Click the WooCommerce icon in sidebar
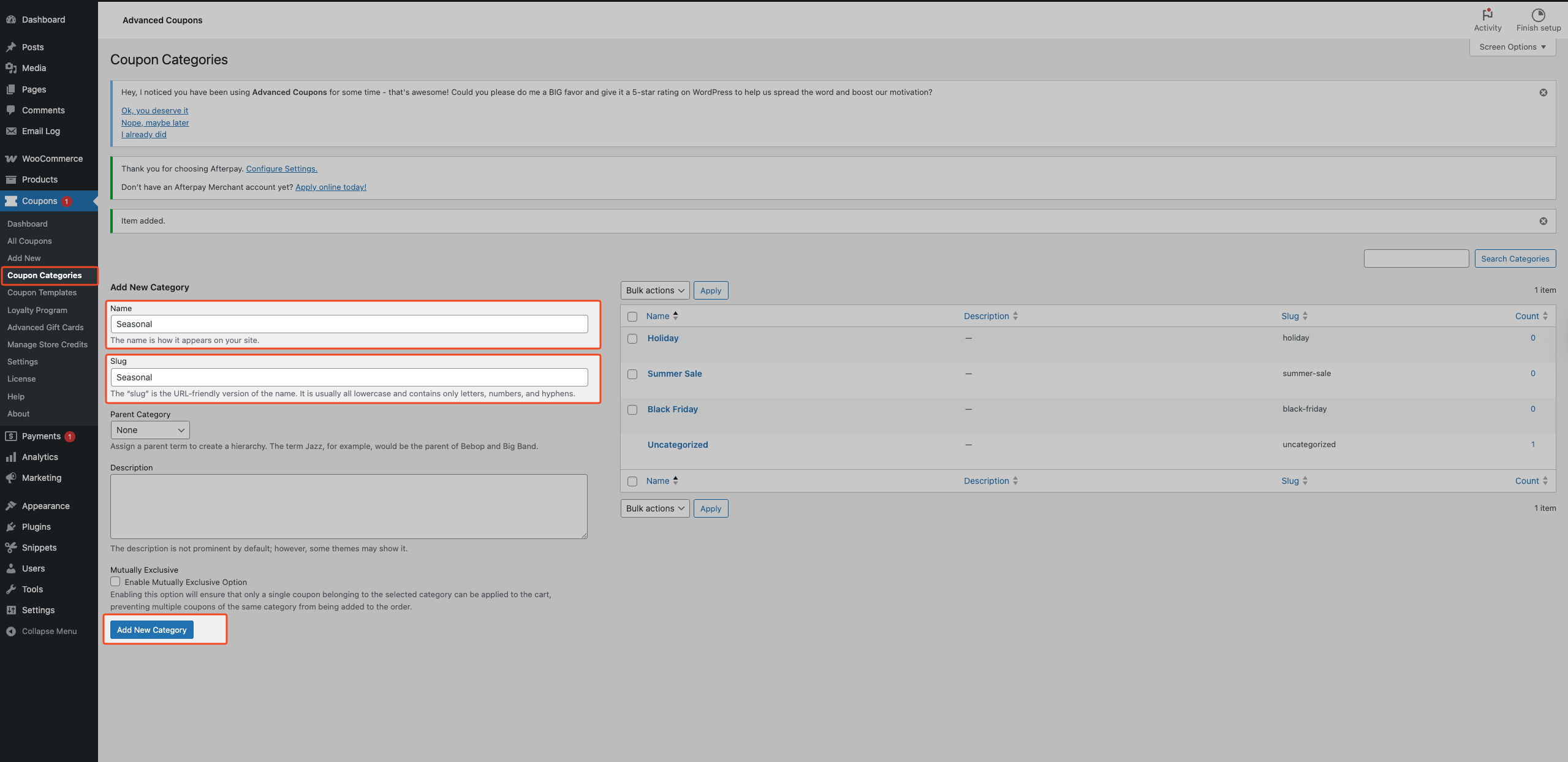 click(11, 159)
